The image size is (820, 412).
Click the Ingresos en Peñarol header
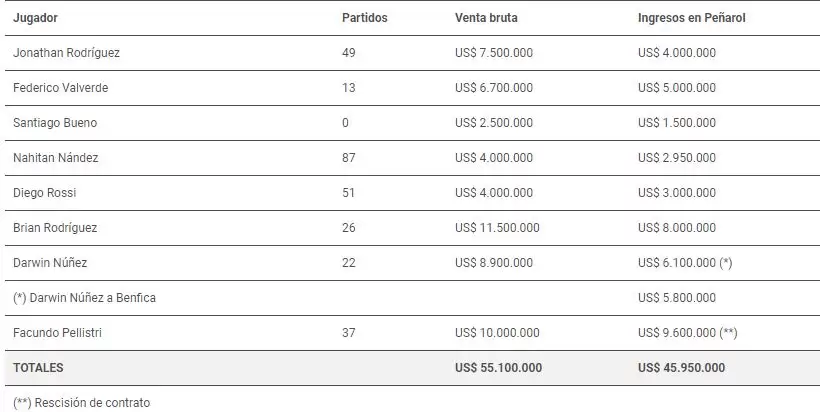point(692,18)
